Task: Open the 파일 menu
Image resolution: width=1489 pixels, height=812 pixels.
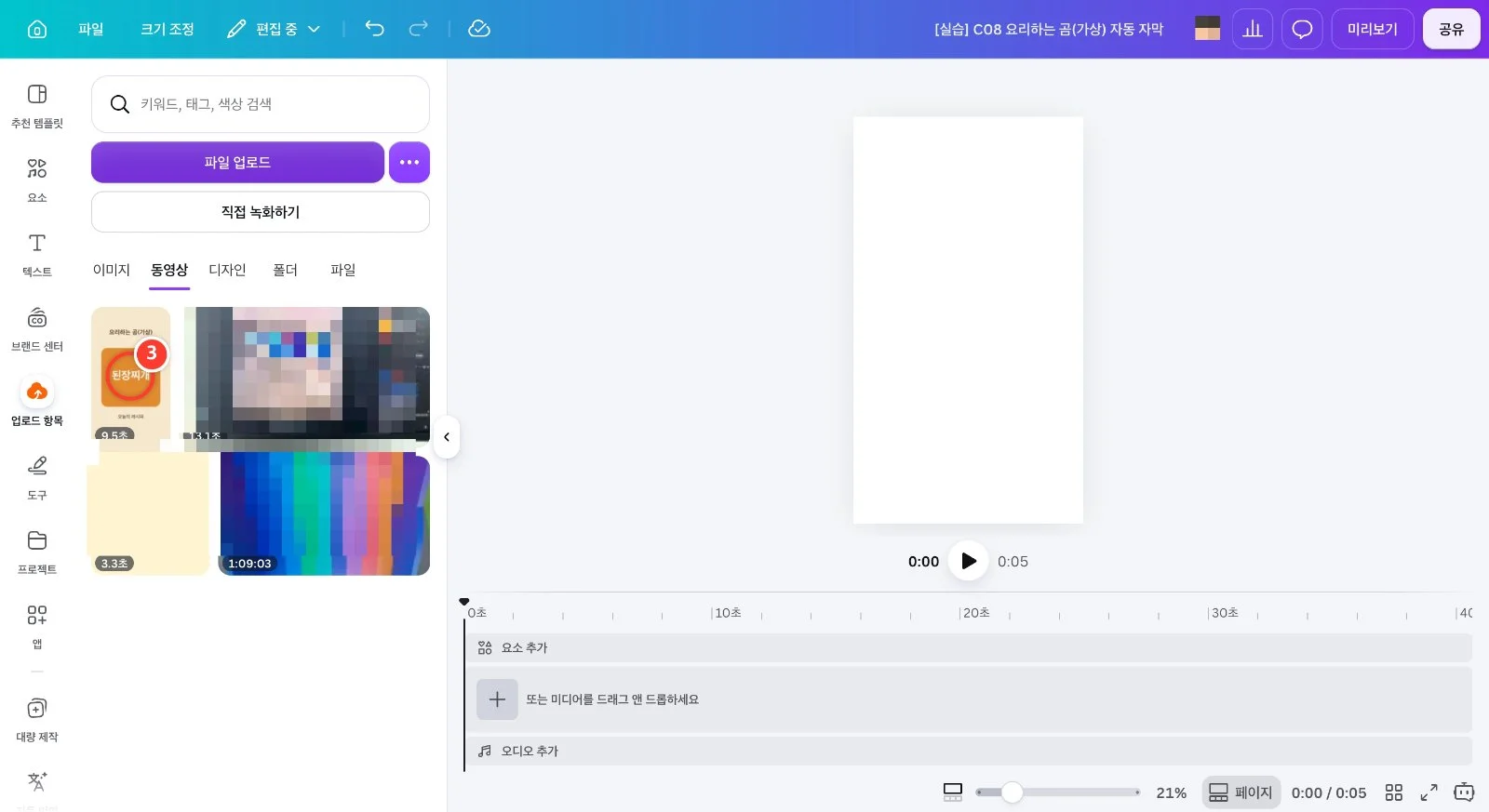Action: 91,29
